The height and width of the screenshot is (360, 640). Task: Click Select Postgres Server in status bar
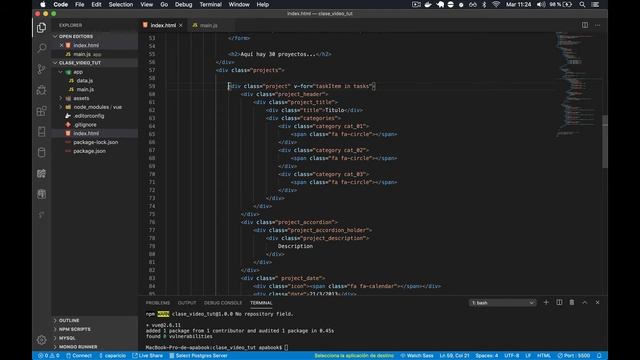(x=198, y=356)
